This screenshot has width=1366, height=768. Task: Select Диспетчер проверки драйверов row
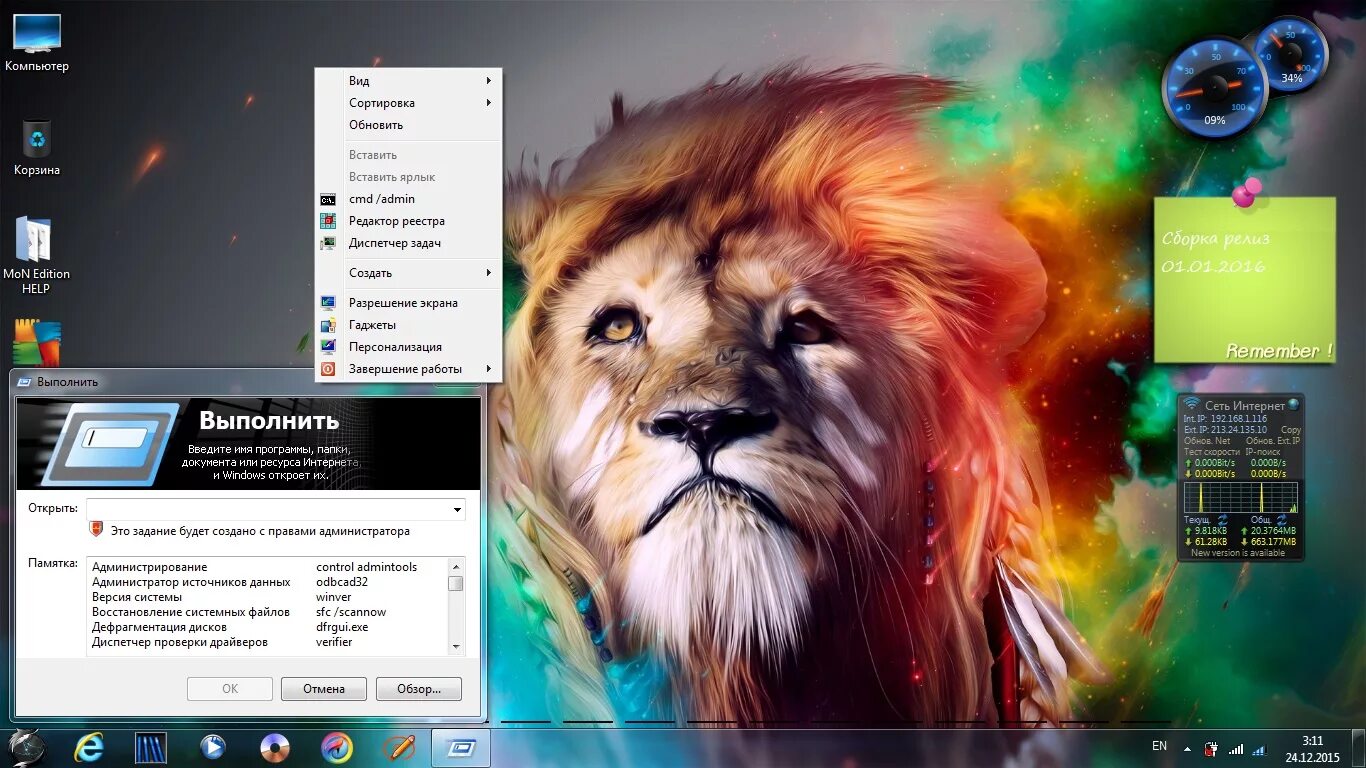pos(267,642)
